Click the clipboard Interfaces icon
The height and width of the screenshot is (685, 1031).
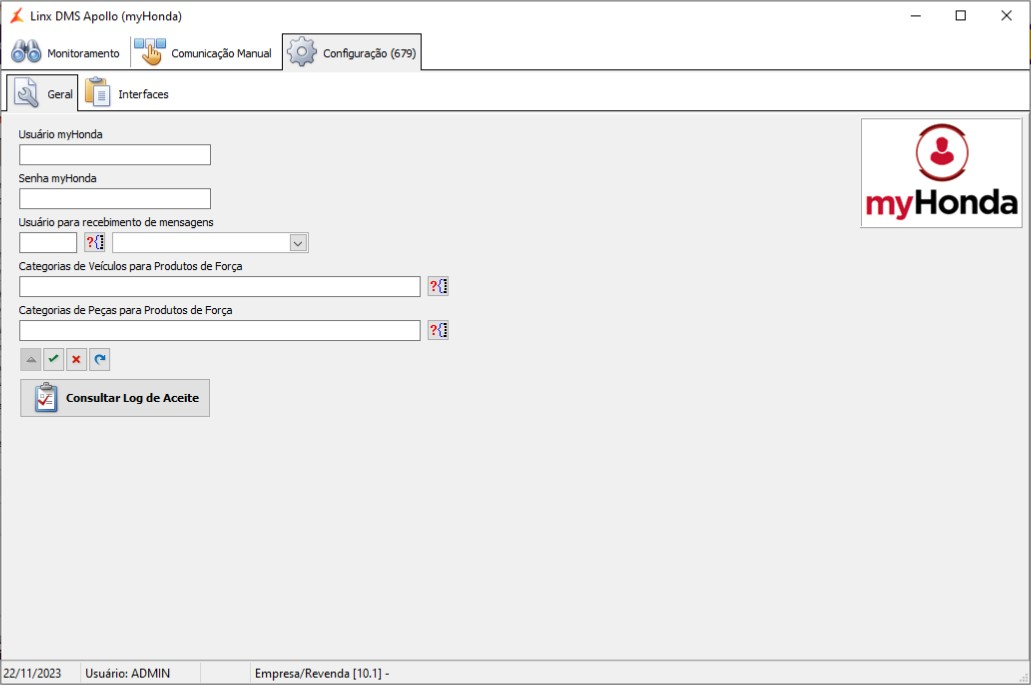pos(98,92)
